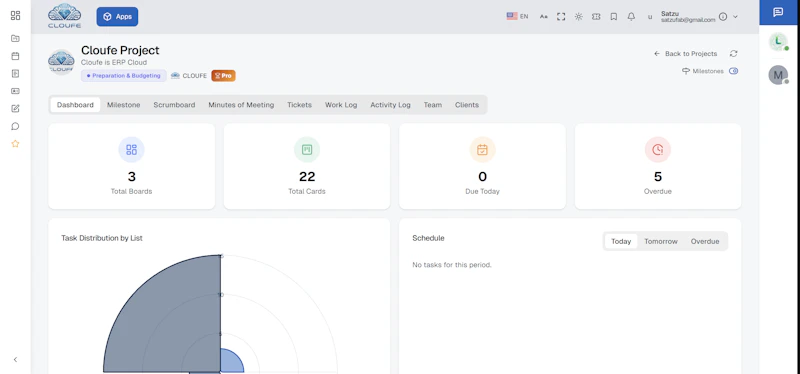Toggle the Milestones switch
Screen dimensions: 800x374
(733, 71)
